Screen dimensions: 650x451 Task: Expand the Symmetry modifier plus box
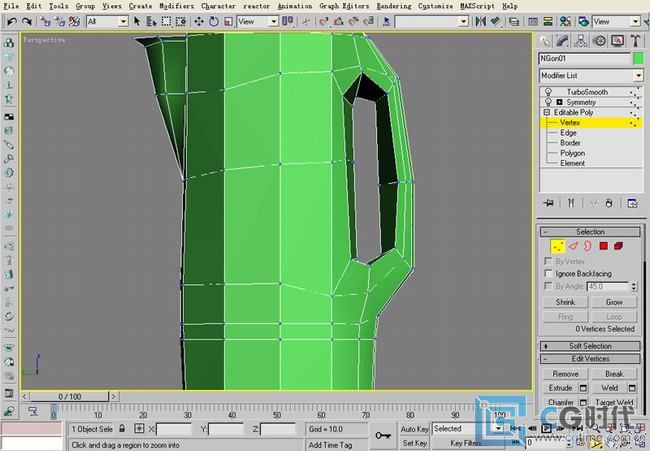tap(559, 102)
